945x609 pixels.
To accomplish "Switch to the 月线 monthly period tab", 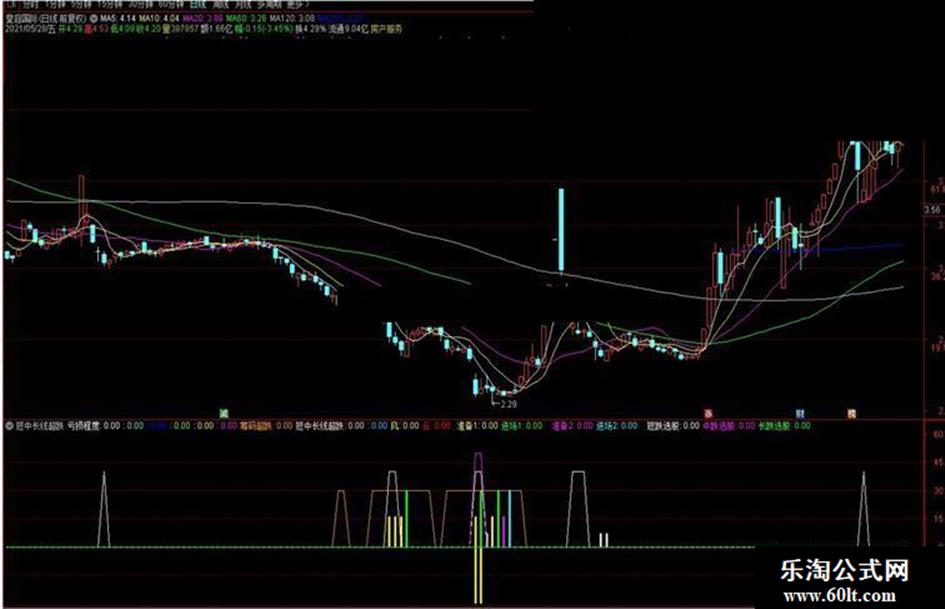I will point(243,4).
